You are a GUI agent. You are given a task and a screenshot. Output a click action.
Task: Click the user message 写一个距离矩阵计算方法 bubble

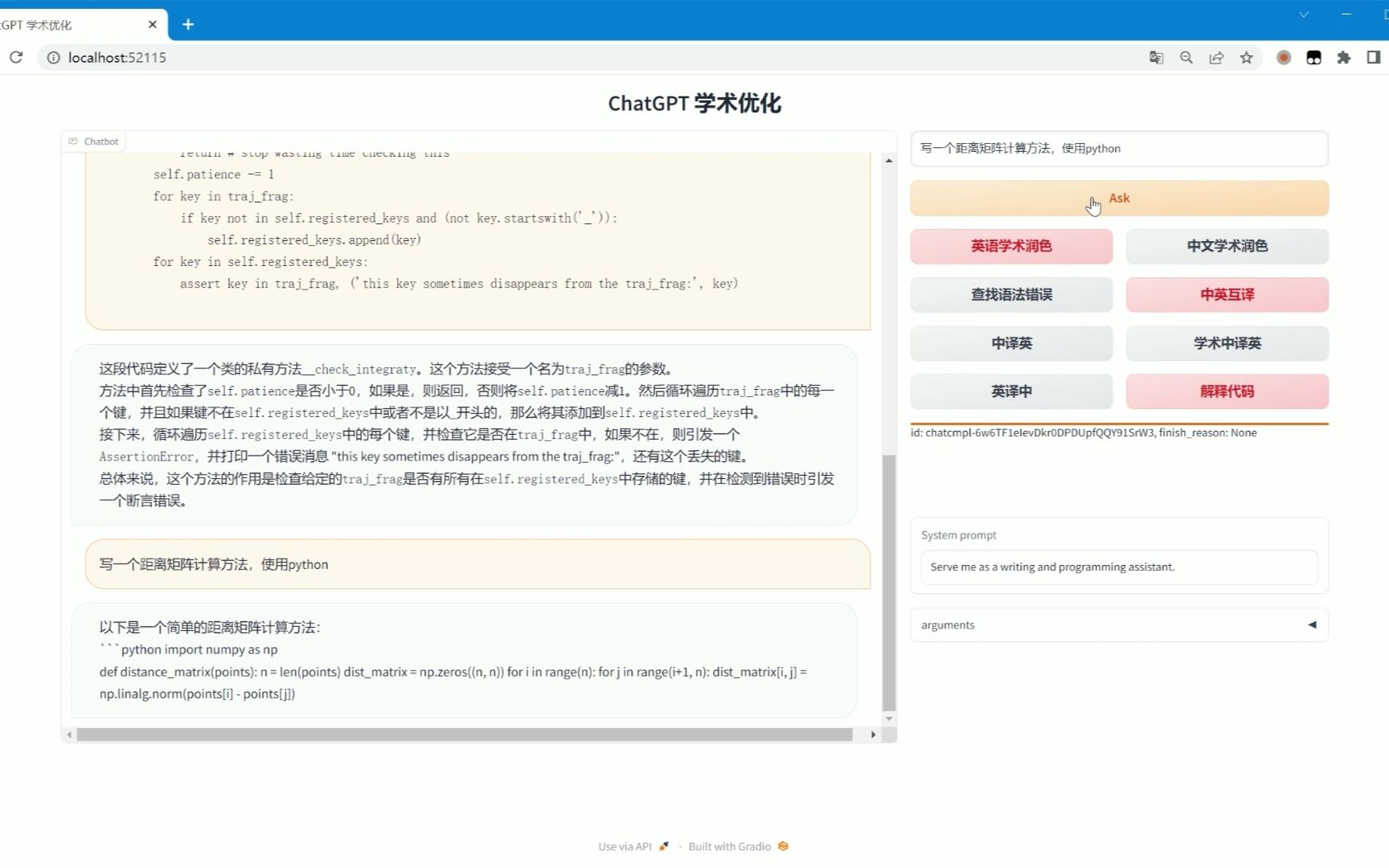pos(477,564)
